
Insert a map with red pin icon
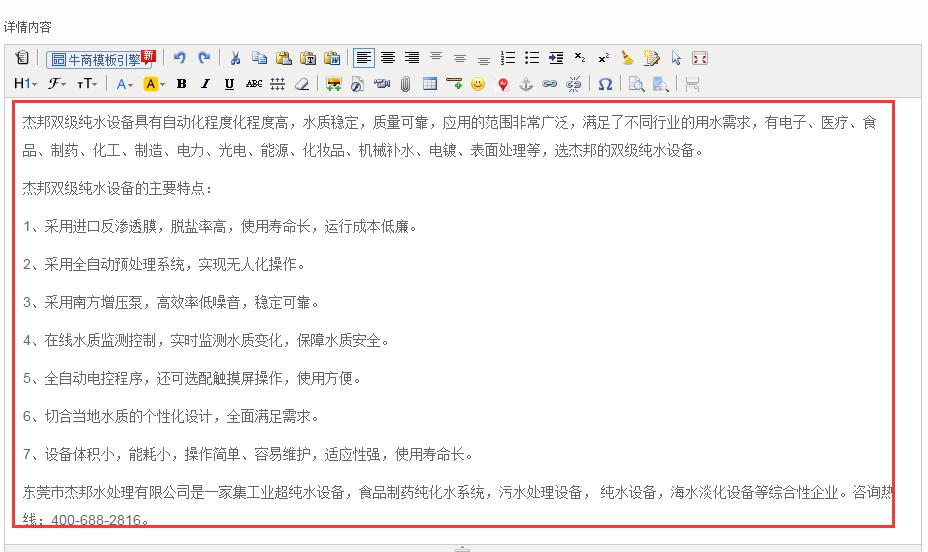click(x=502, y=84)
